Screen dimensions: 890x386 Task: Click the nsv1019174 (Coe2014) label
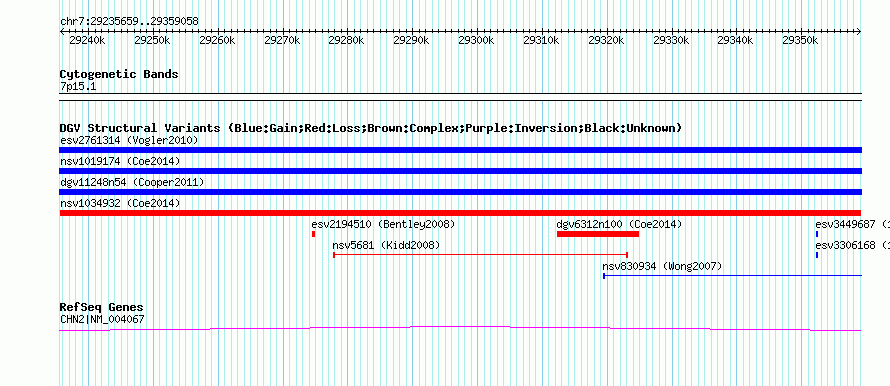tap(120, 161)
